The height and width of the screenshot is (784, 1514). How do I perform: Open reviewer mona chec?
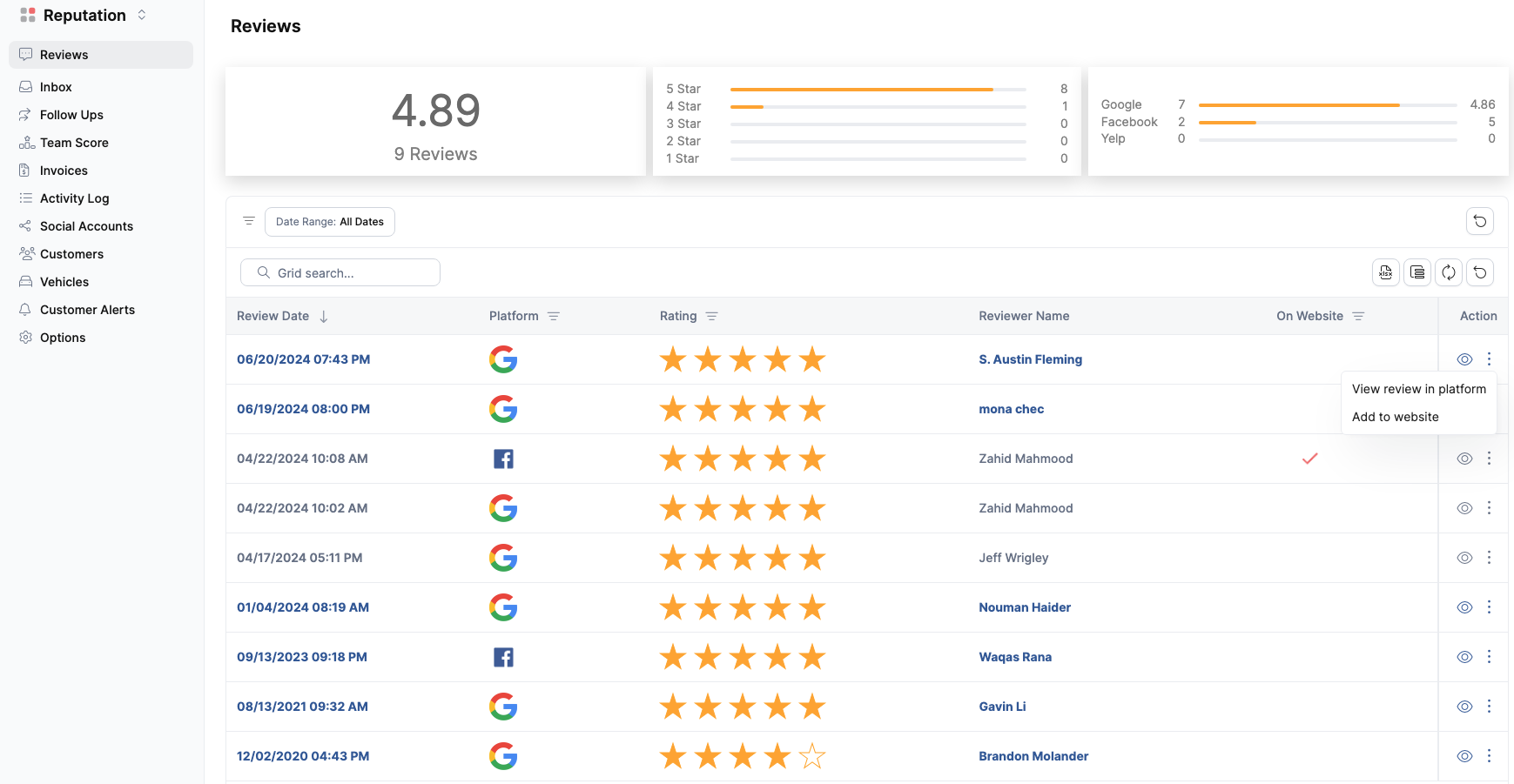(1011, 409)
